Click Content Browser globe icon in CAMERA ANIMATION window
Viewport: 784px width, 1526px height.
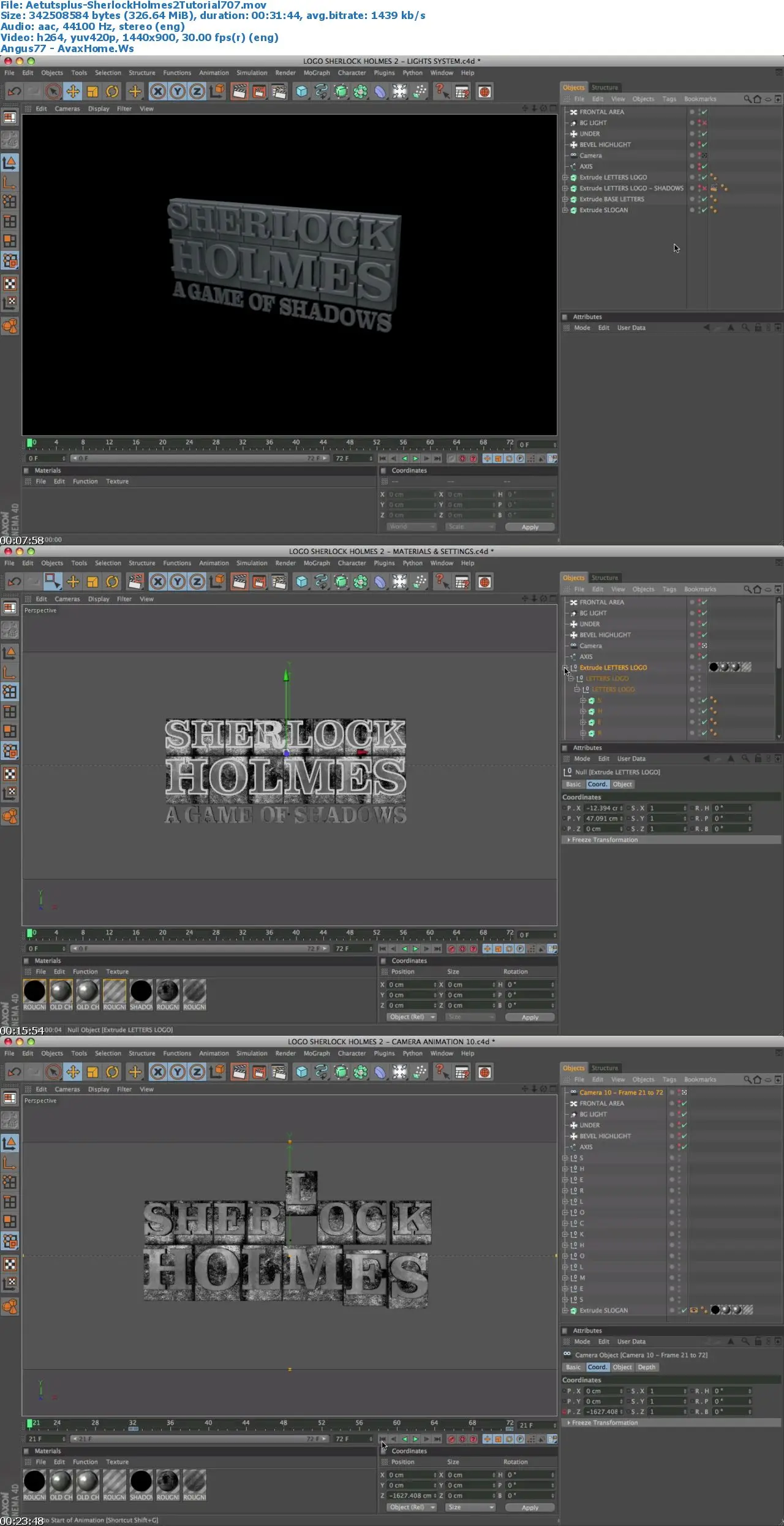484,1072
